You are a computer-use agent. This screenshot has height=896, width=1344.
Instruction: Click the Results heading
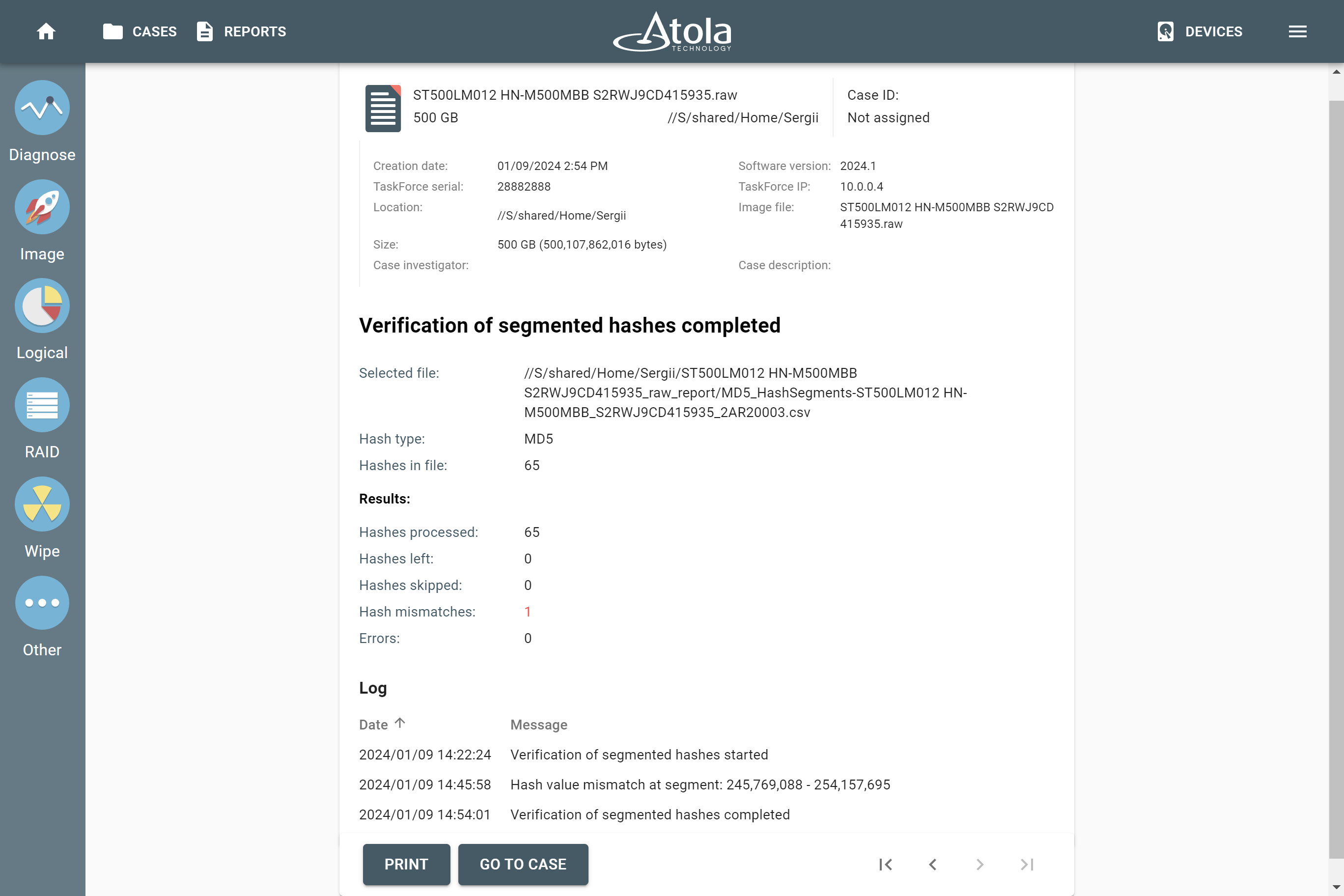(385, 499)
